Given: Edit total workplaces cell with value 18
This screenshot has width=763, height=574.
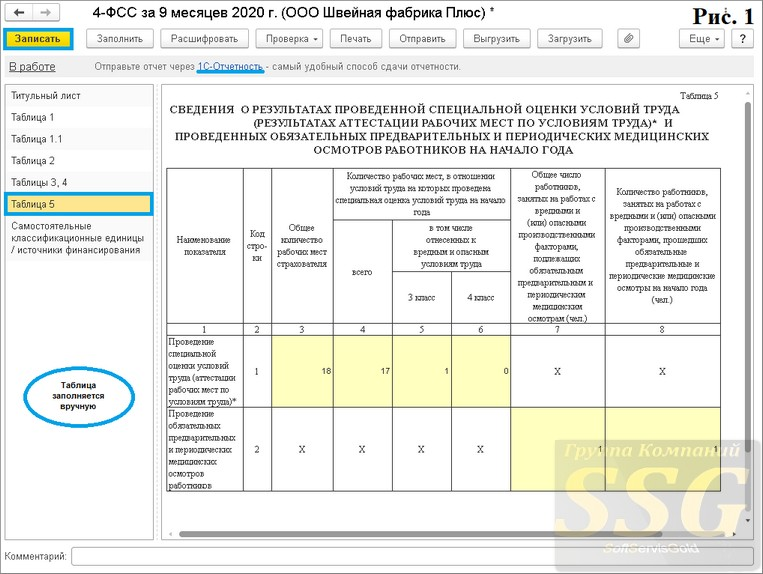Looking at the screenshot, I should tap(302, 371).
